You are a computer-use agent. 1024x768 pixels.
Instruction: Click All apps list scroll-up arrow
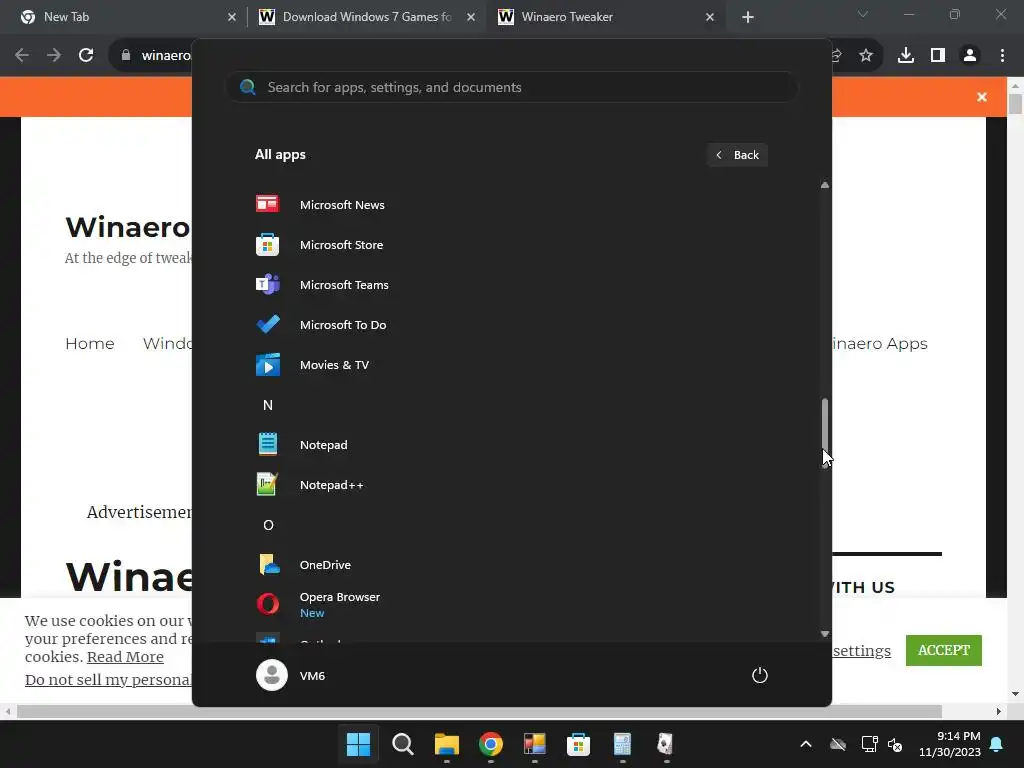pos(825,185)
